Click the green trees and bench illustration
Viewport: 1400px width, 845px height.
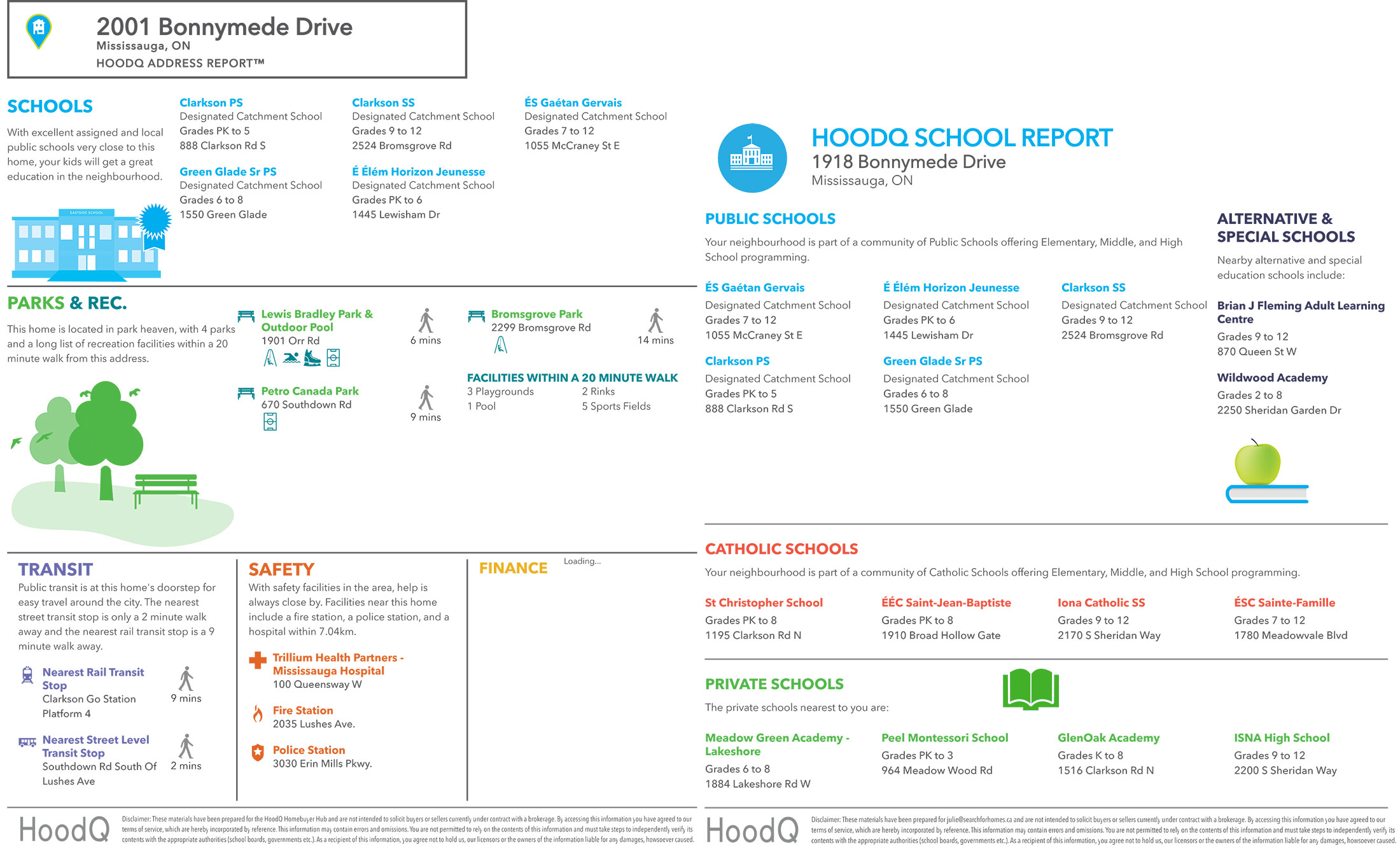coord(122,463)
